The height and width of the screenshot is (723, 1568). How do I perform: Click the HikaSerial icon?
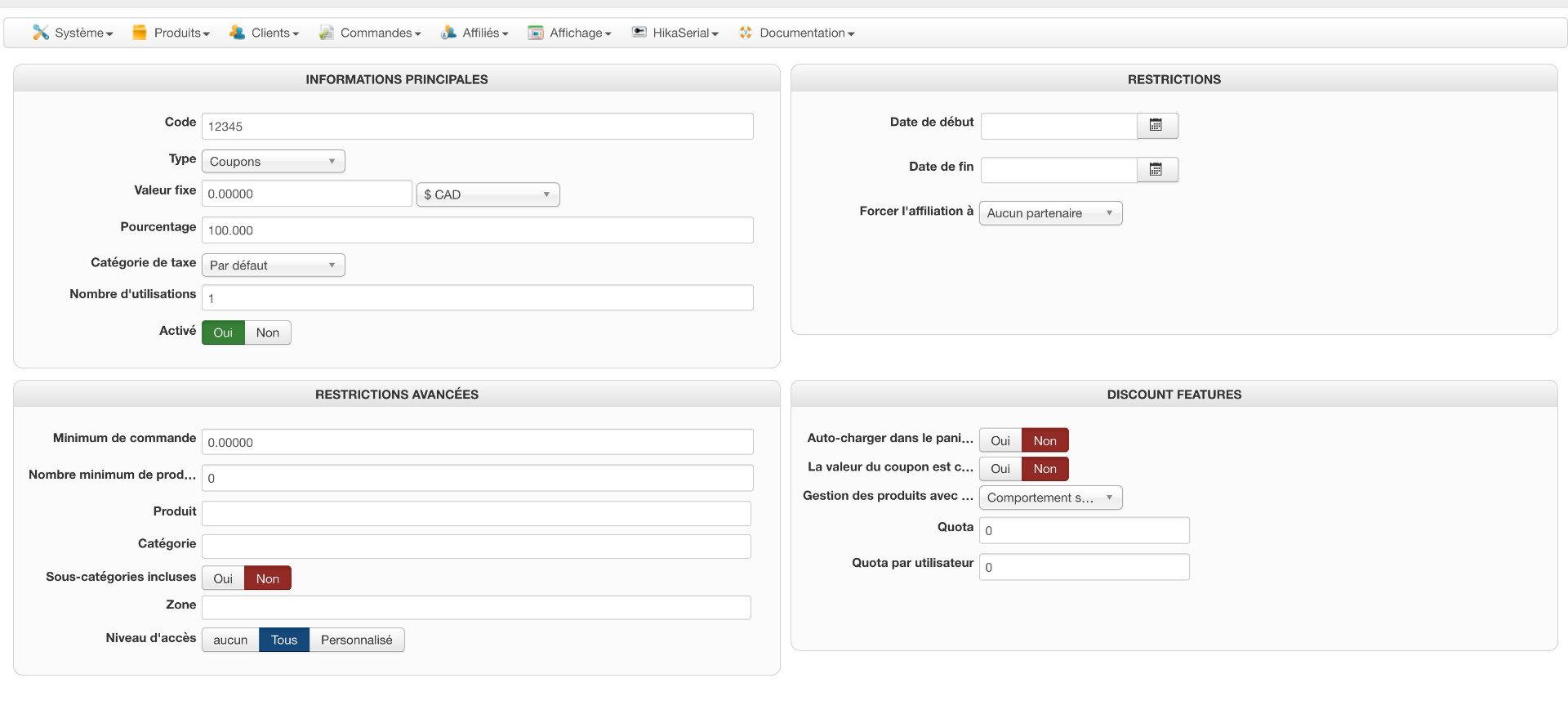[x=639, y=33]
